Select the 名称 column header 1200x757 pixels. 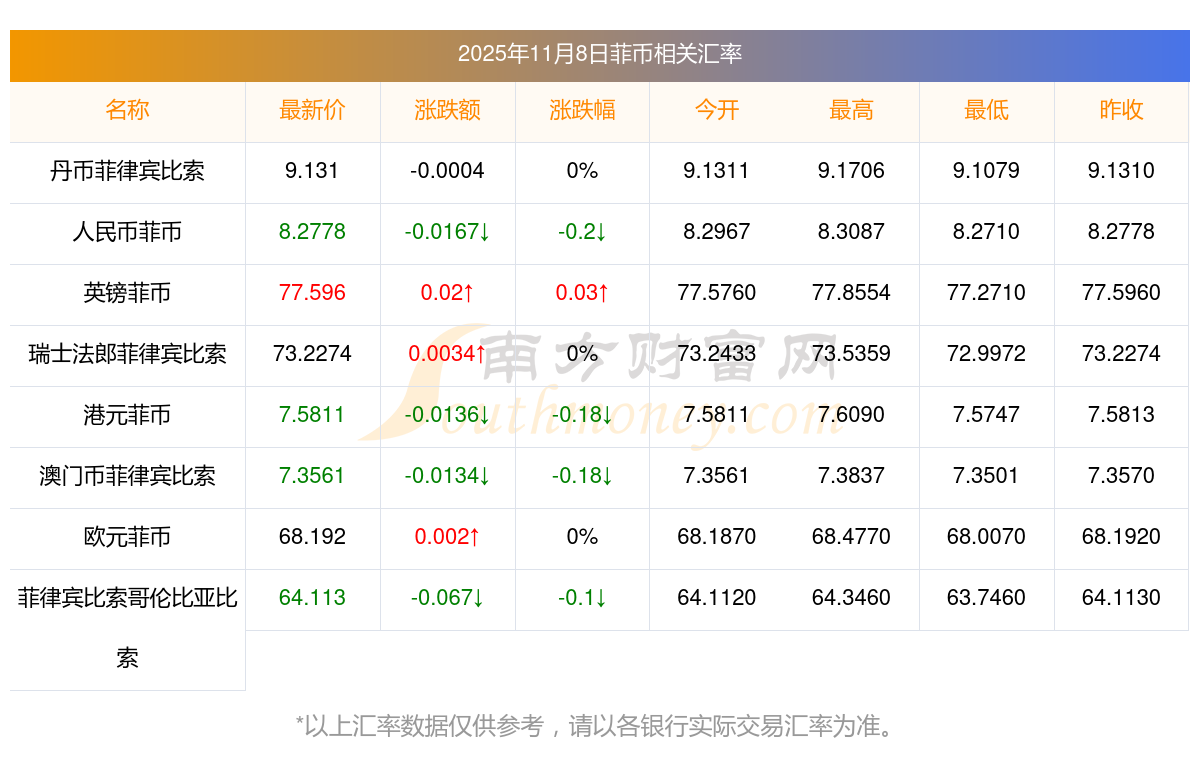tap(127, 110)
